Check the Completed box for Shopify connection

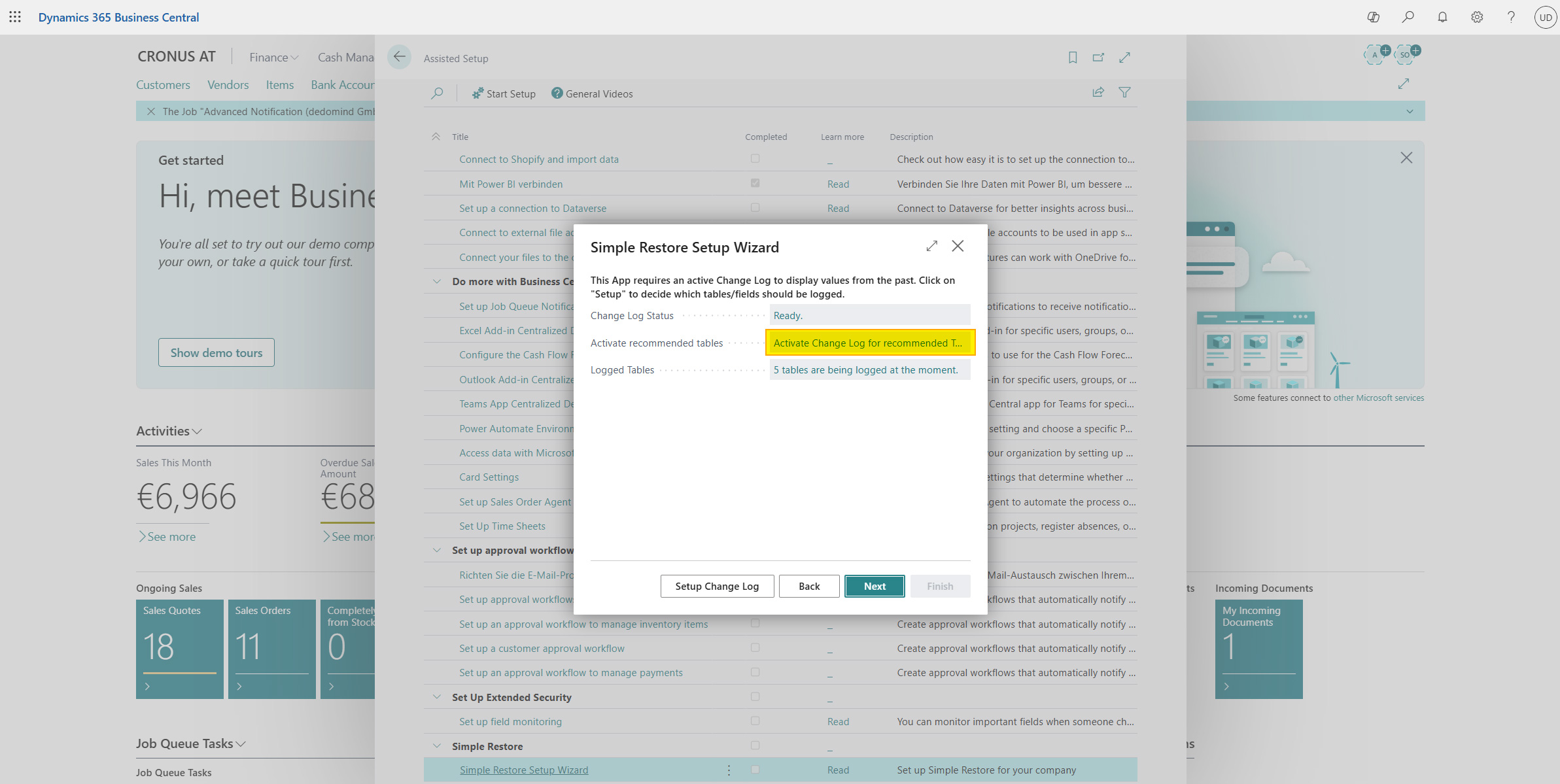(x=755, y=158)
